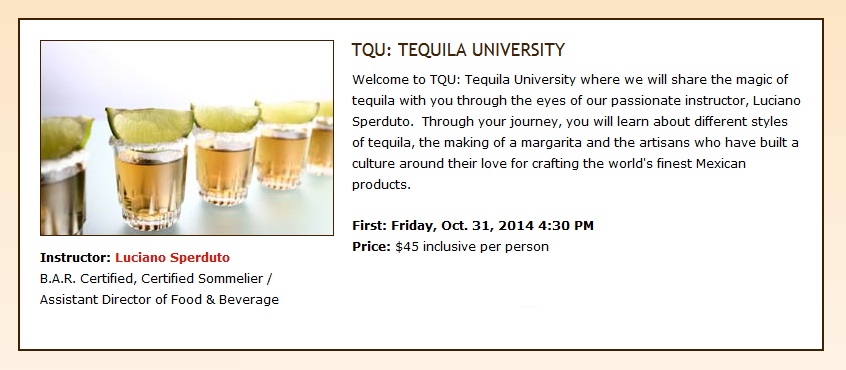Click the $45 inclusive per person price

[x=472, y=247]
